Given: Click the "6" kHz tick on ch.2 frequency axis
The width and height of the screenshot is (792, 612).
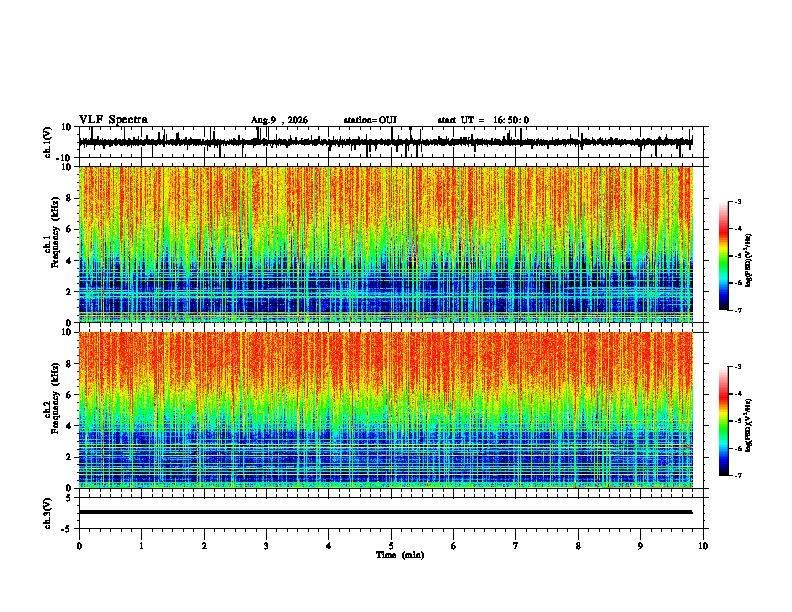Looking at the screenshot, I should coord(70,395).
